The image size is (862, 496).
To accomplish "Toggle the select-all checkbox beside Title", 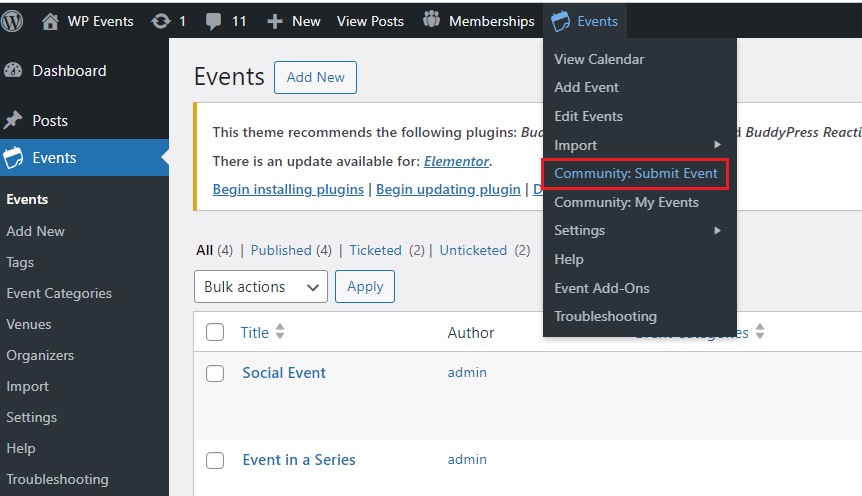I will coord(215,332).
